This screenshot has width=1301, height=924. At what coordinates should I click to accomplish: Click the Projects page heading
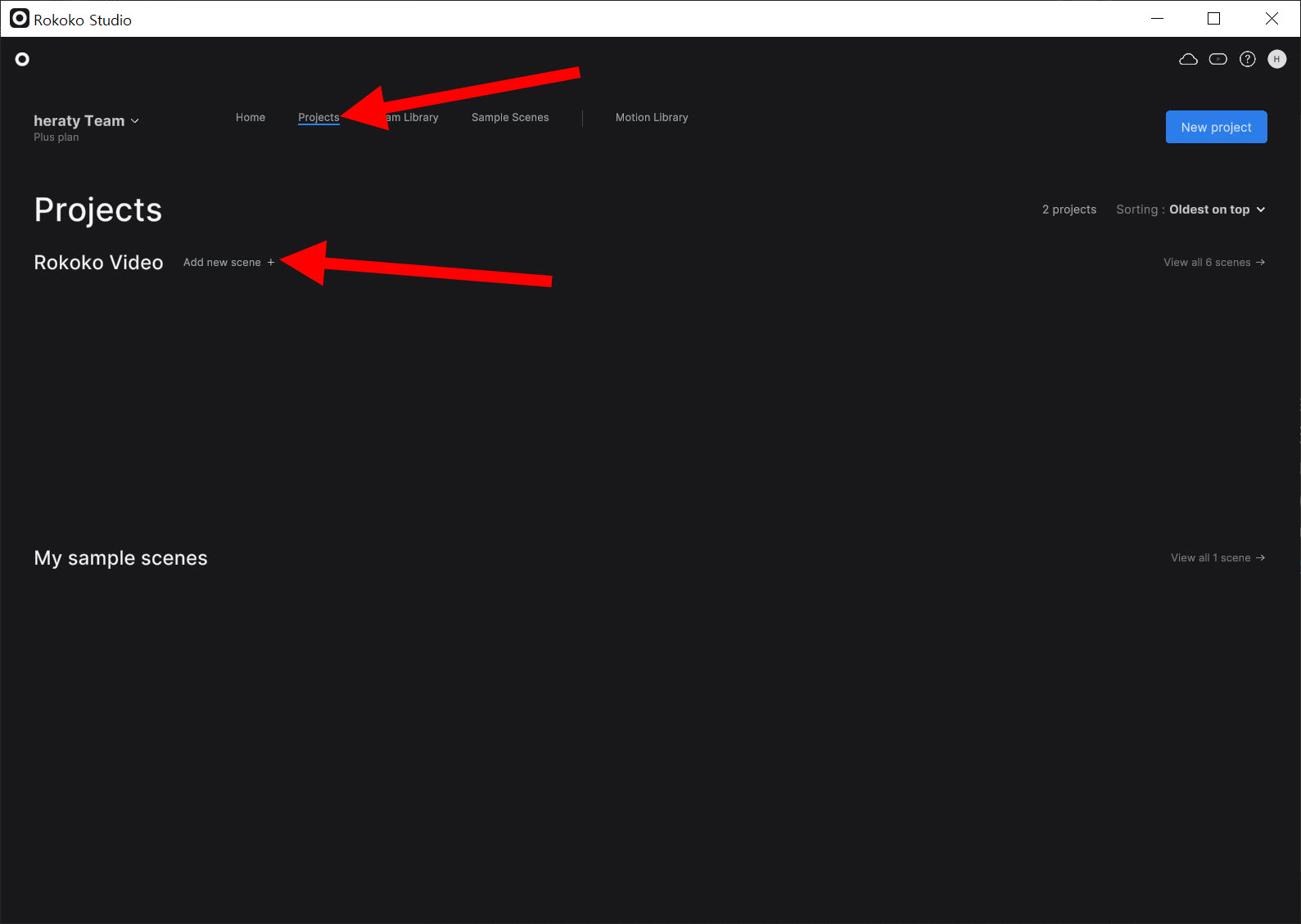98,210
